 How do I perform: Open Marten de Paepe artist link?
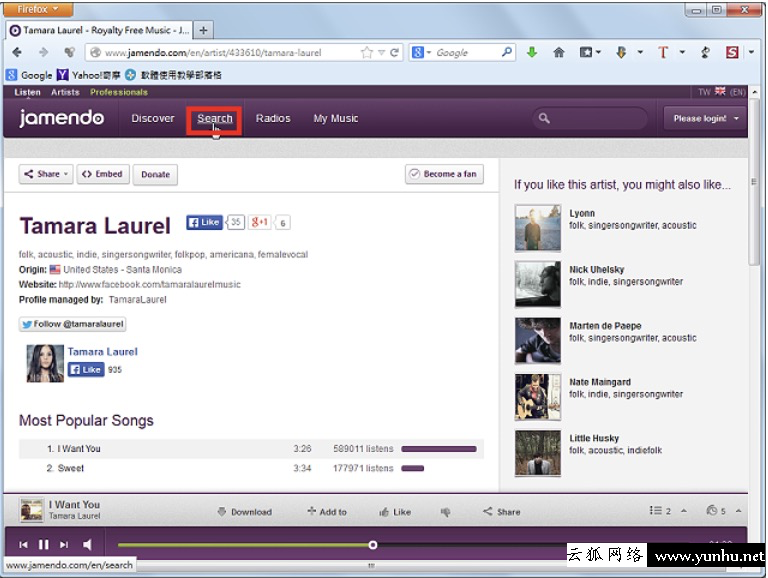tap(605, 326)
